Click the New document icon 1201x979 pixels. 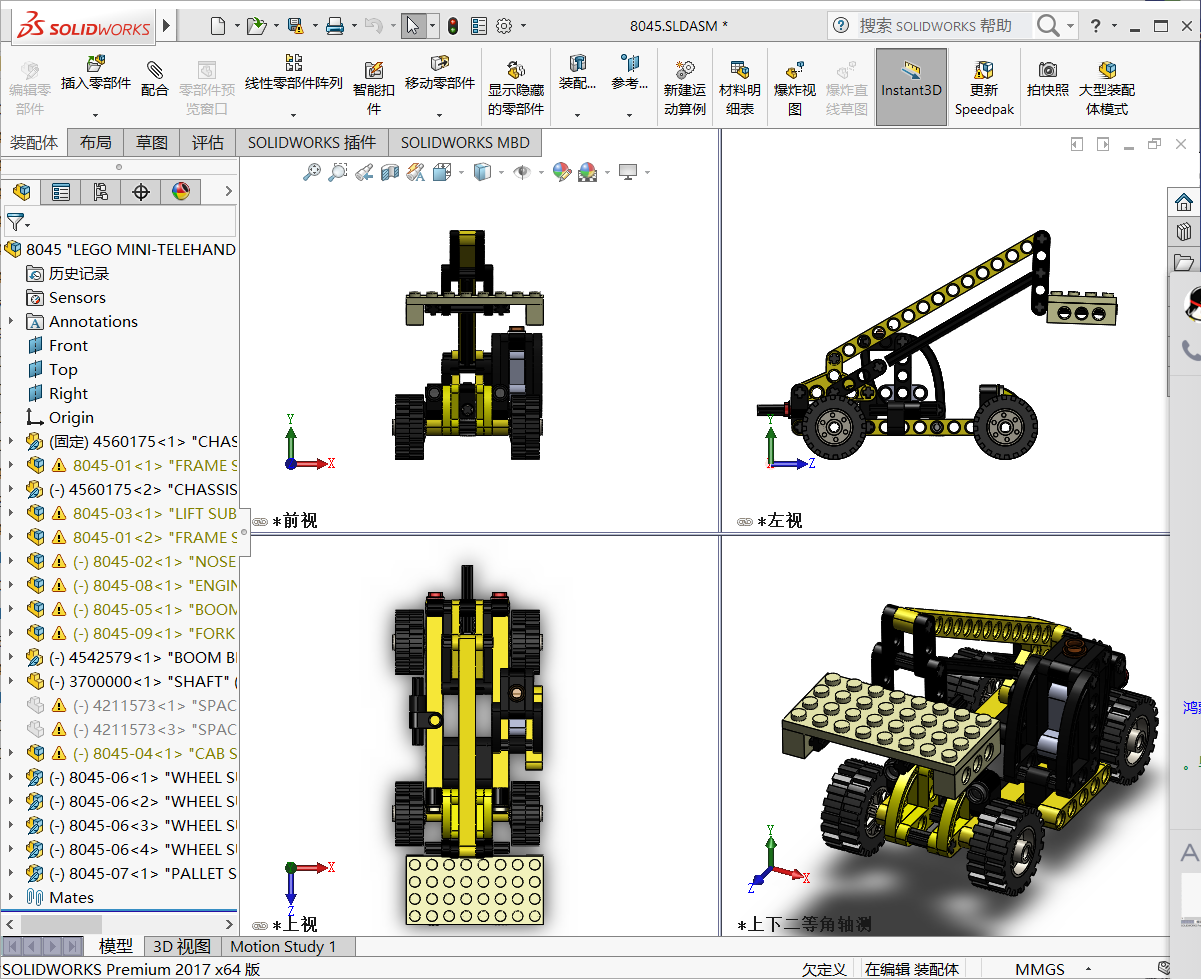219,26
